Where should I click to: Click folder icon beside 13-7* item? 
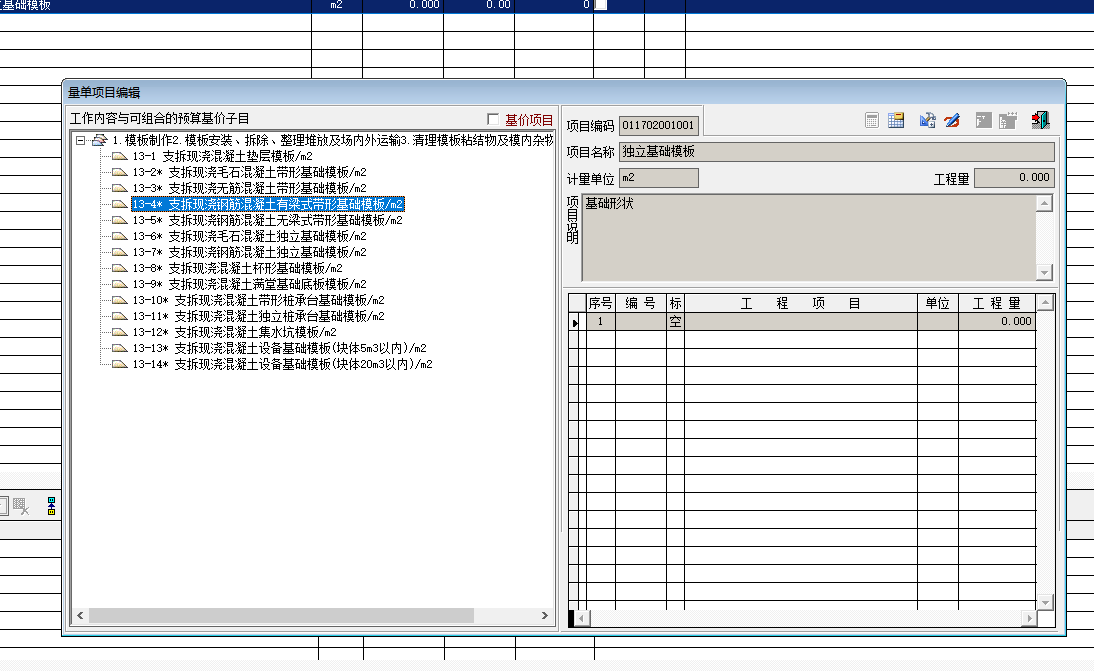pos(120,252)
